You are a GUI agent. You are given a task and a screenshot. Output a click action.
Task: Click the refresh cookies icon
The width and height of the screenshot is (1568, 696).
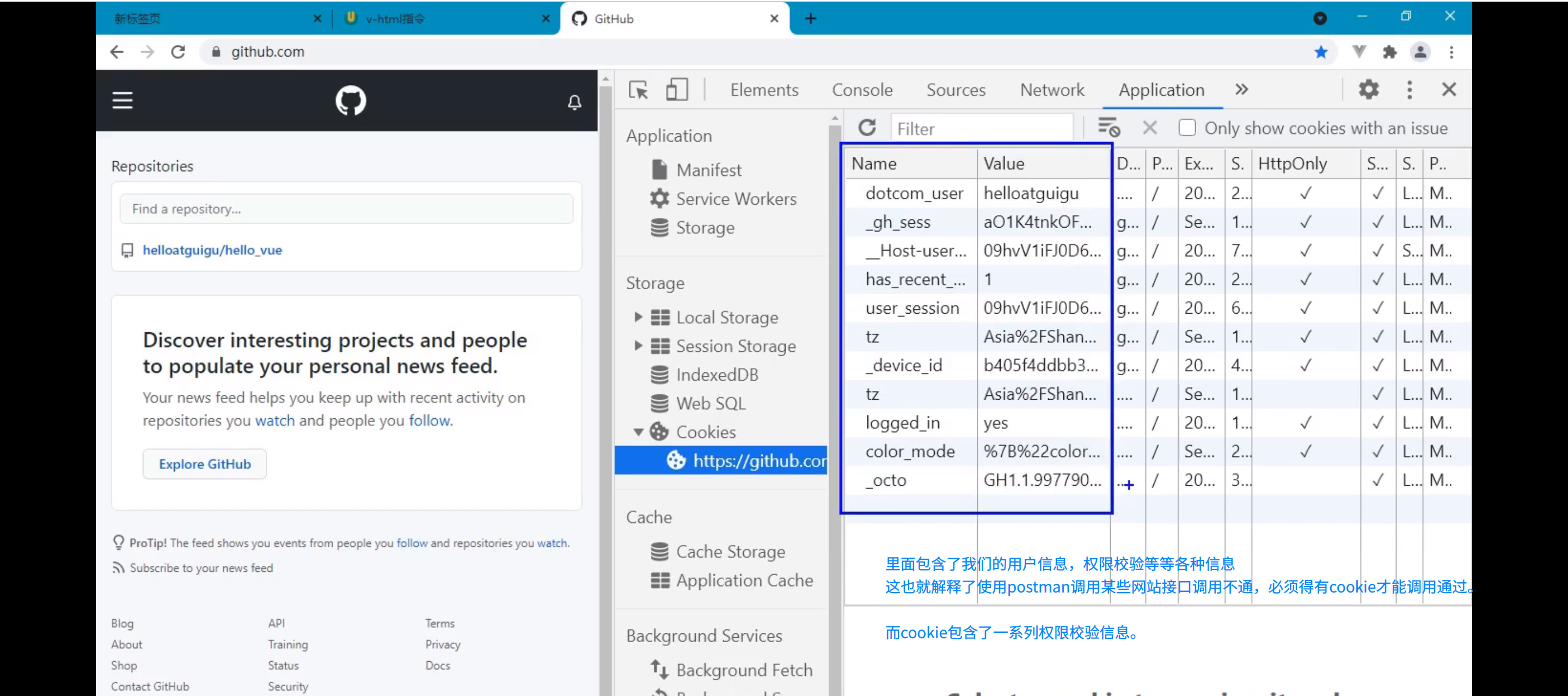click(x=867, y=128)
